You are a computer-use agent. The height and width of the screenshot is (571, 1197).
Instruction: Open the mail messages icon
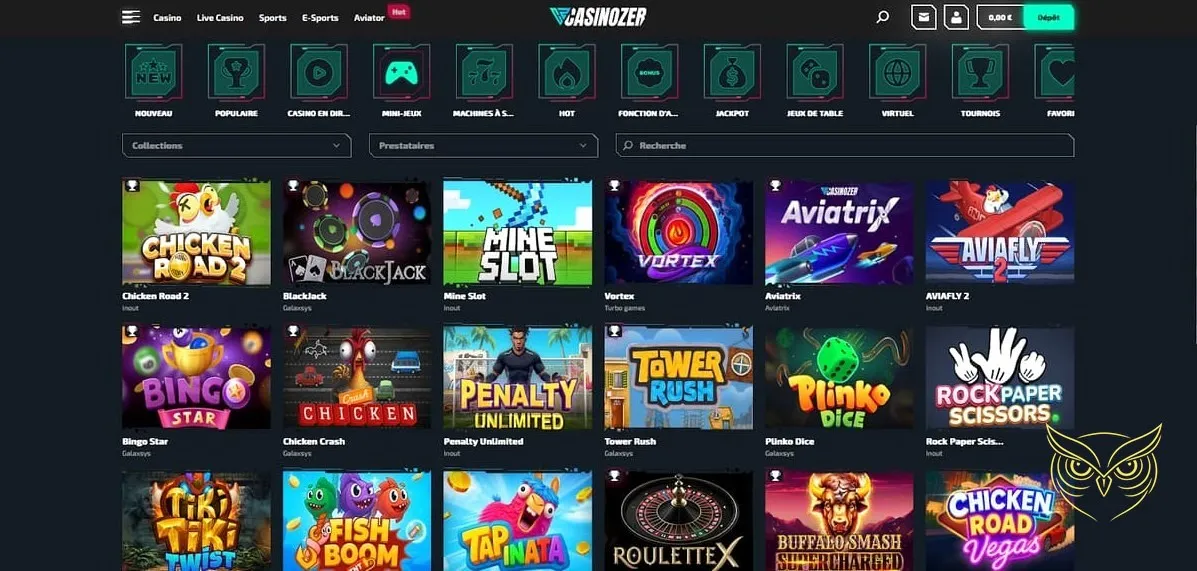point(924,17)
